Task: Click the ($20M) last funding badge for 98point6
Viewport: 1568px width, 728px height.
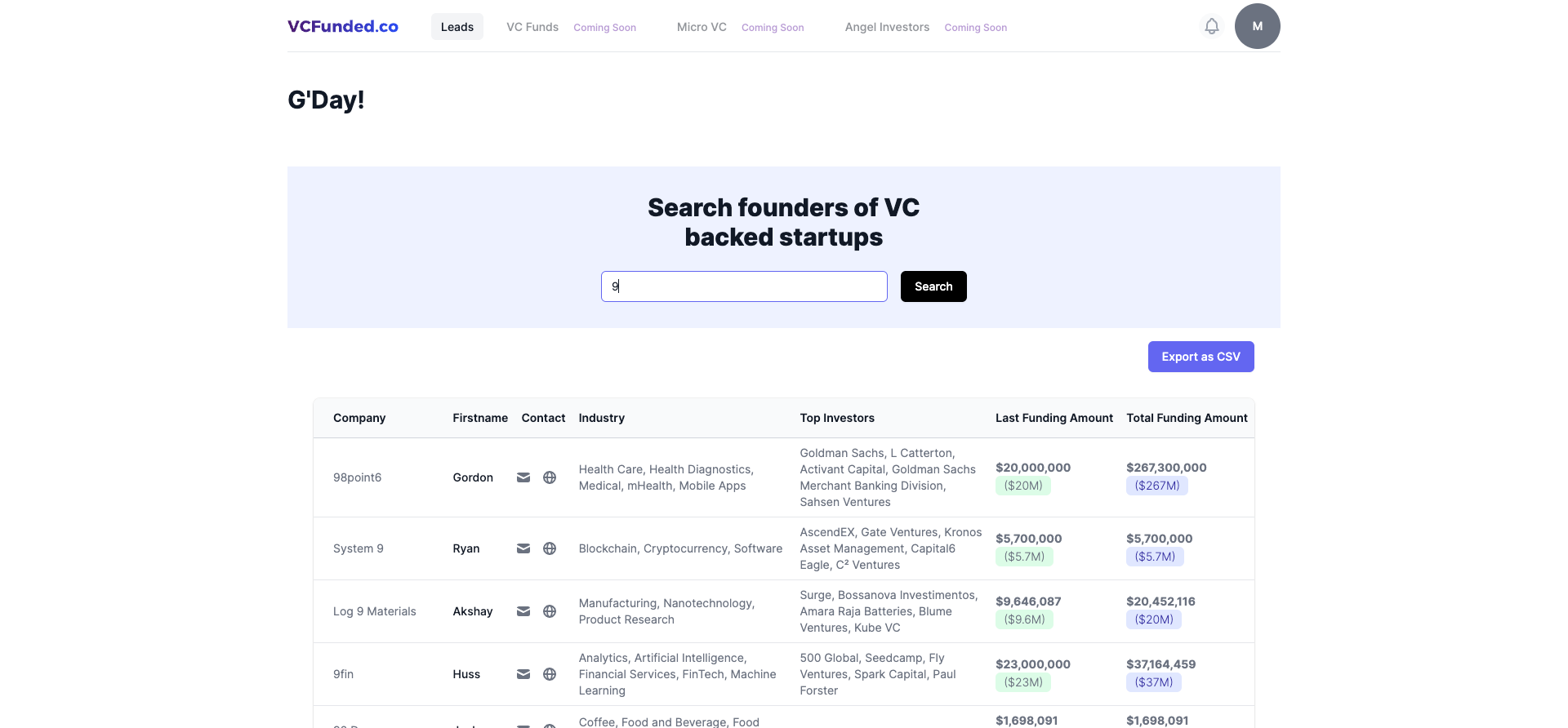Action: 1023,486
